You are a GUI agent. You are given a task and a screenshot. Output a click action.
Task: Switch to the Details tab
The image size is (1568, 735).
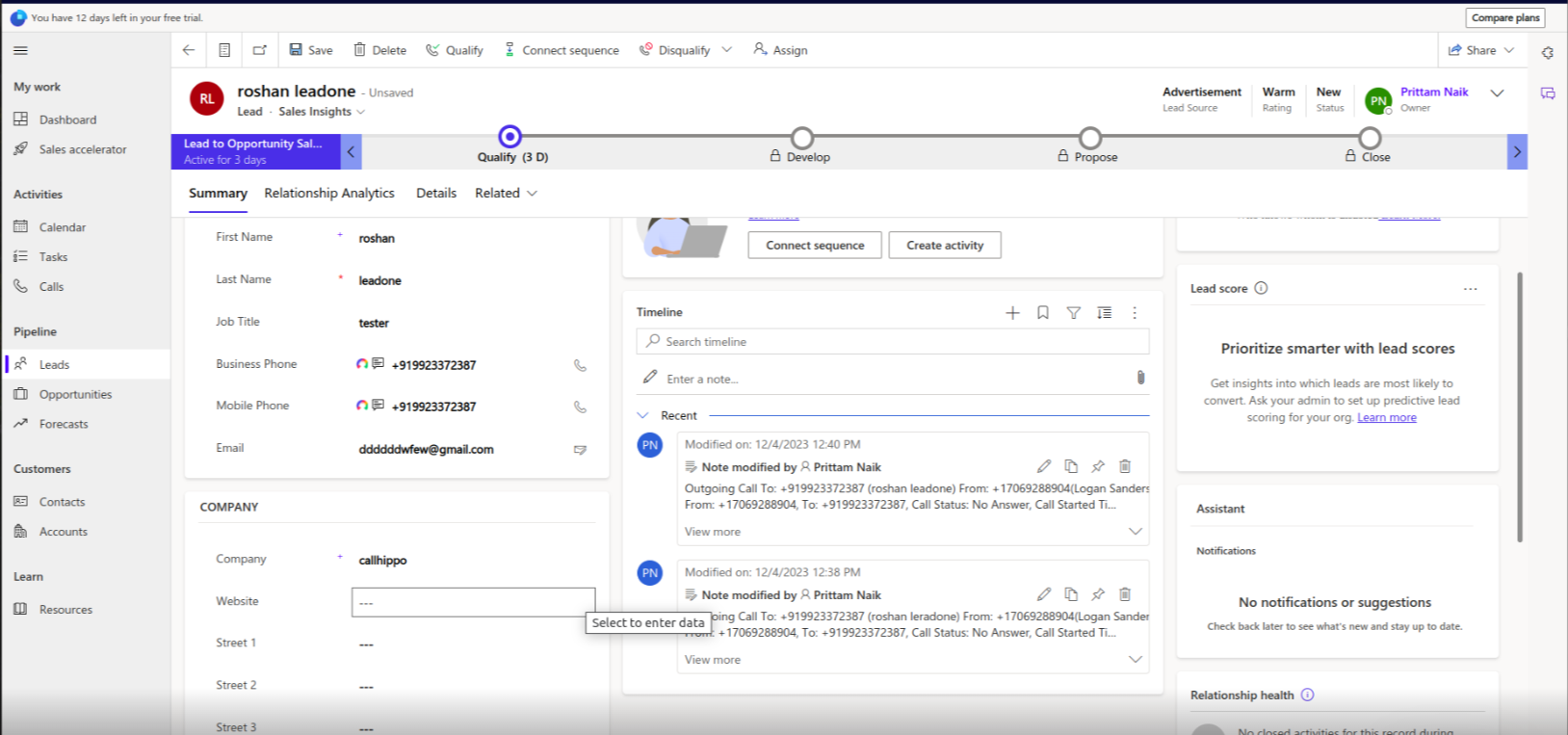[436, 193]
